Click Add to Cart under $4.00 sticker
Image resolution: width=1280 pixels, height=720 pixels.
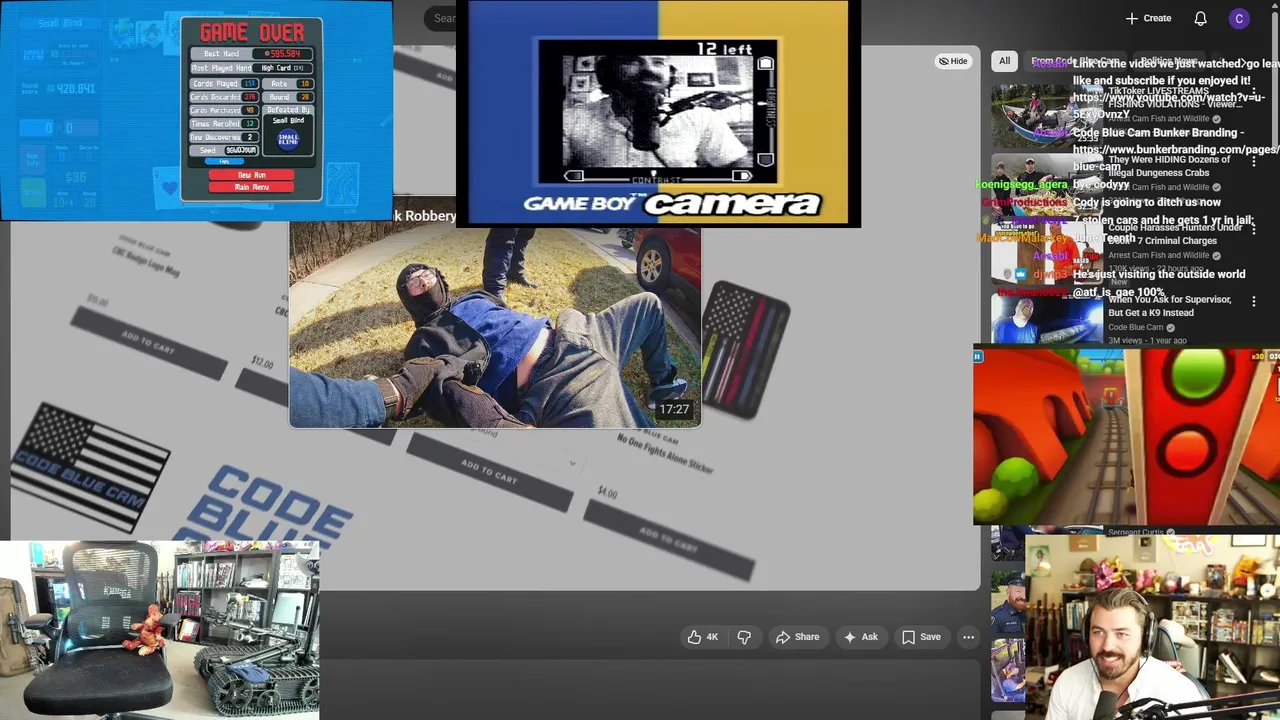pyautogui.click(x=668, y=540)
